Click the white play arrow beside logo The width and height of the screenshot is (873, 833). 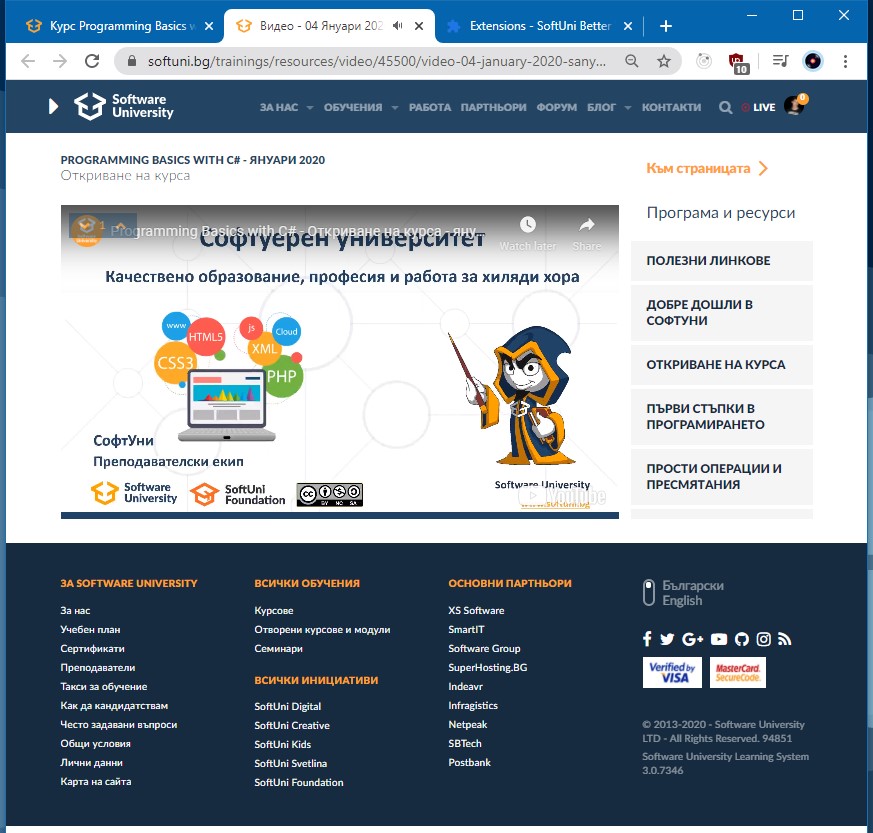(x=53, y=106)
